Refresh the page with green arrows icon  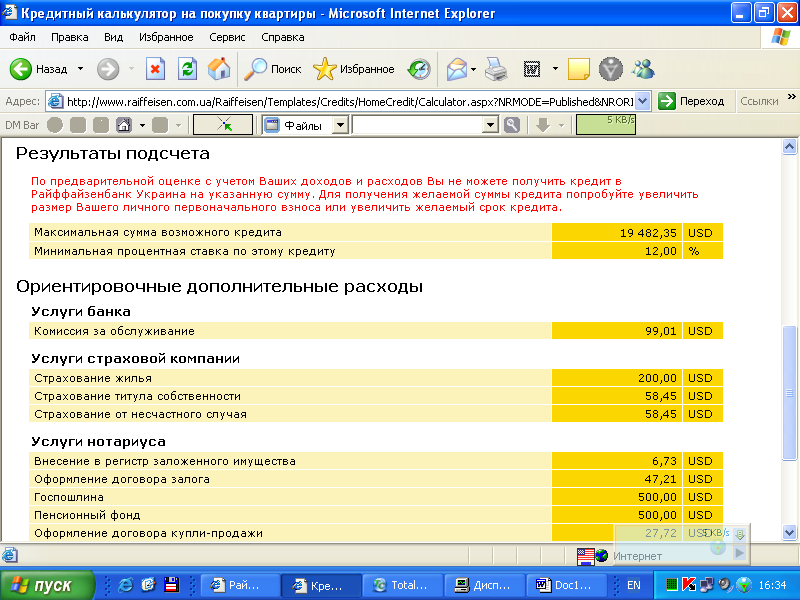pyautogui.click(x=187, y=69)
